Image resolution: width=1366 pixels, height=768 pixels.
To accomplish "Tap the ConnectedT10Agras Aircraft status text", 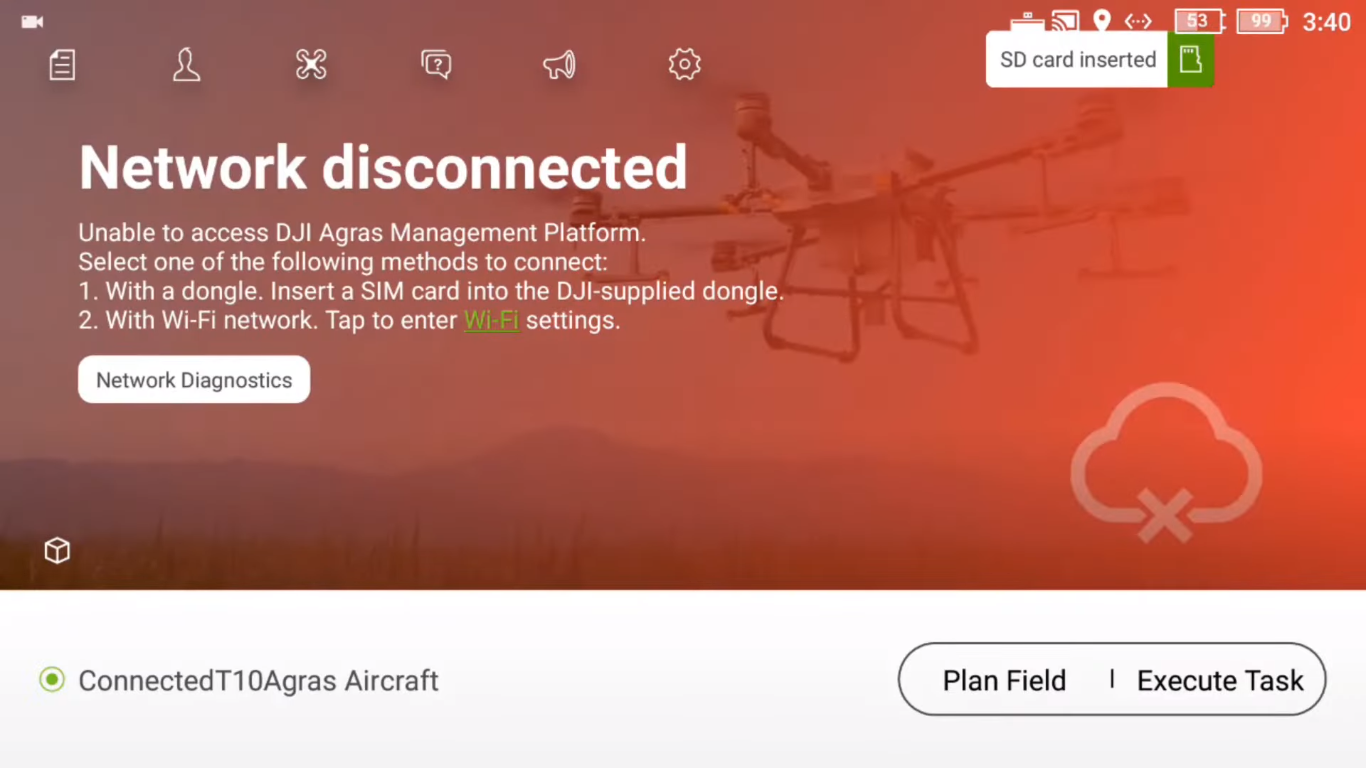I will [x=258, y=680].
